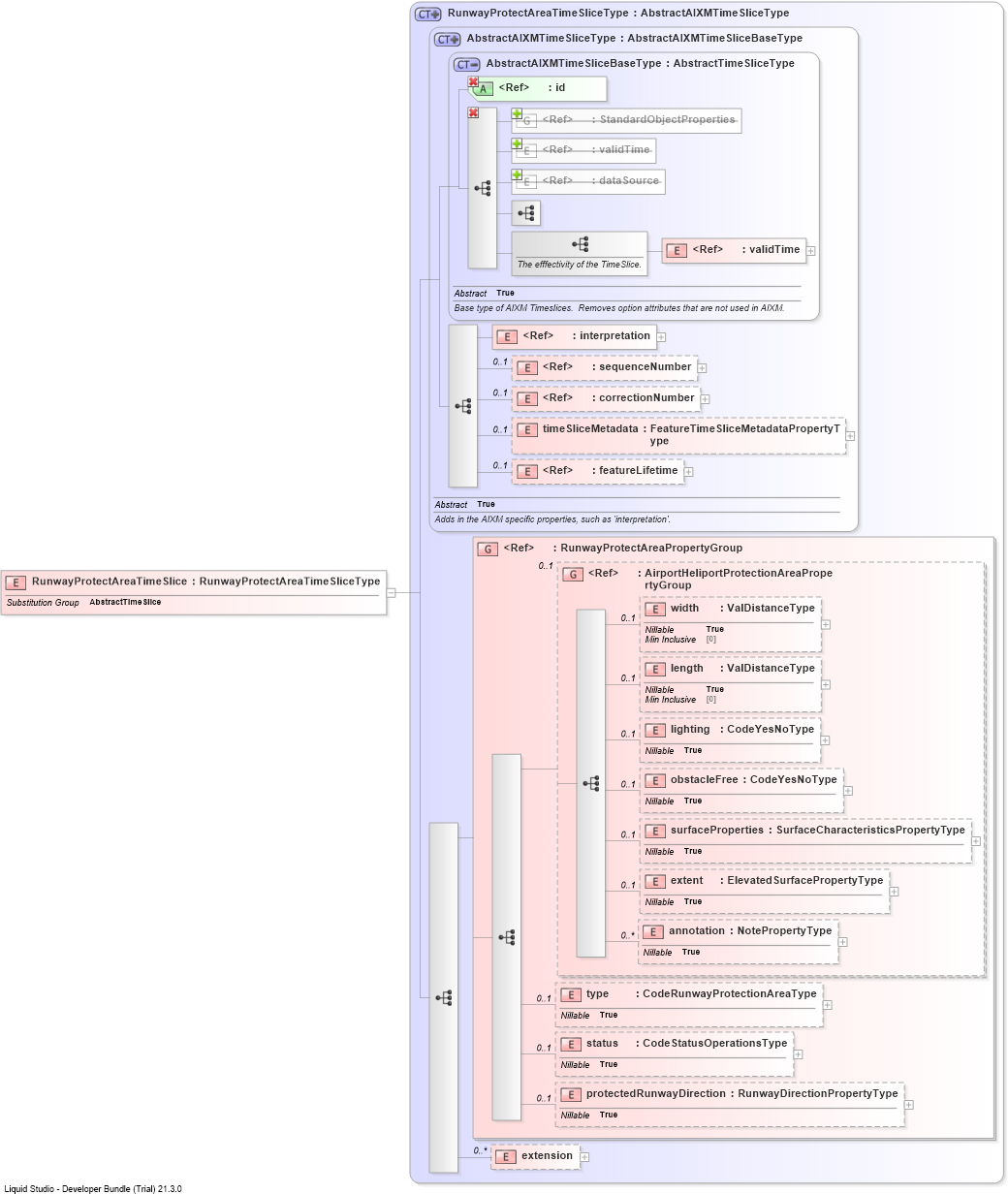1008x1194 pixels.
Task: Click the E icon of surfaceProperties
Action: (x=655, y=831)
